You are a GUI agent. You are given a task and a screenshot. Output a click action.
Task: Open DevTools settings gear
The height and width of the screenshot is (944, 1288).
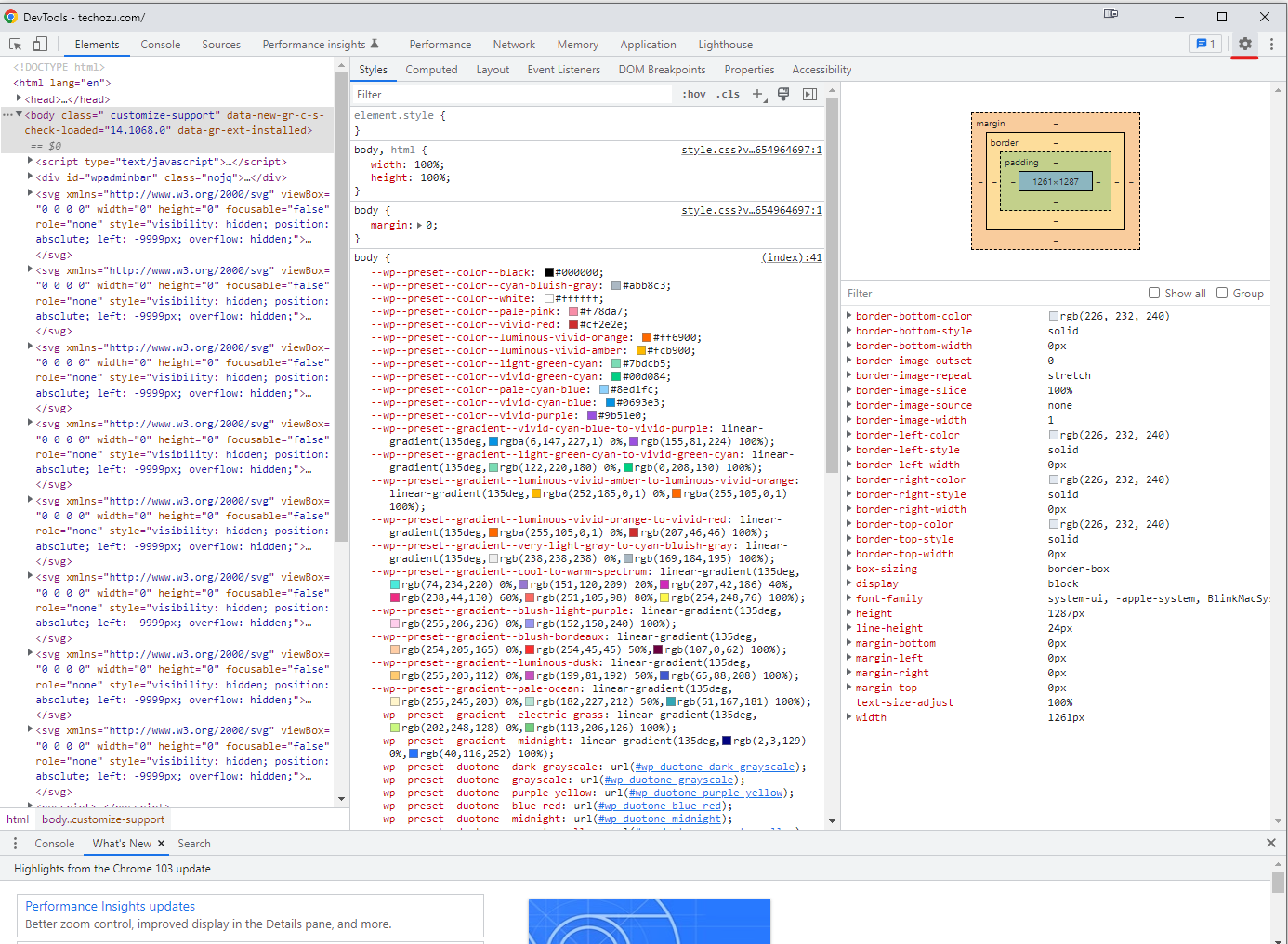[1243, 44]
